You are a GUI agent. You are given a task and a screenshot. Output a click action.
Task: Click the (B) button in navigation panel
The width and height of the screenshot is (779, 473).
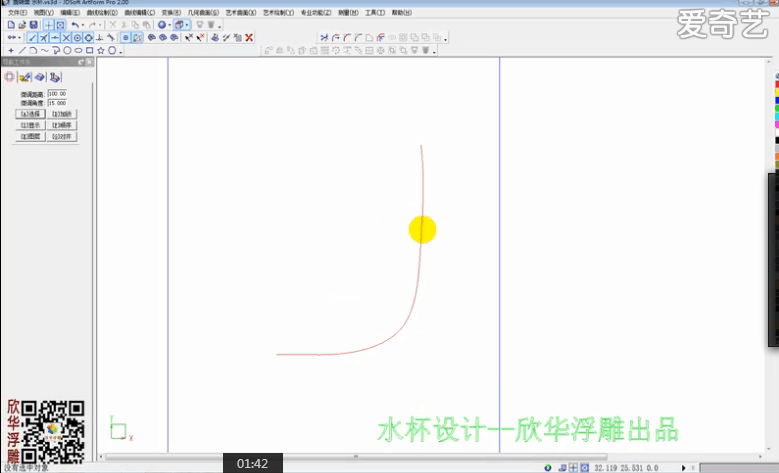(62, 114)
